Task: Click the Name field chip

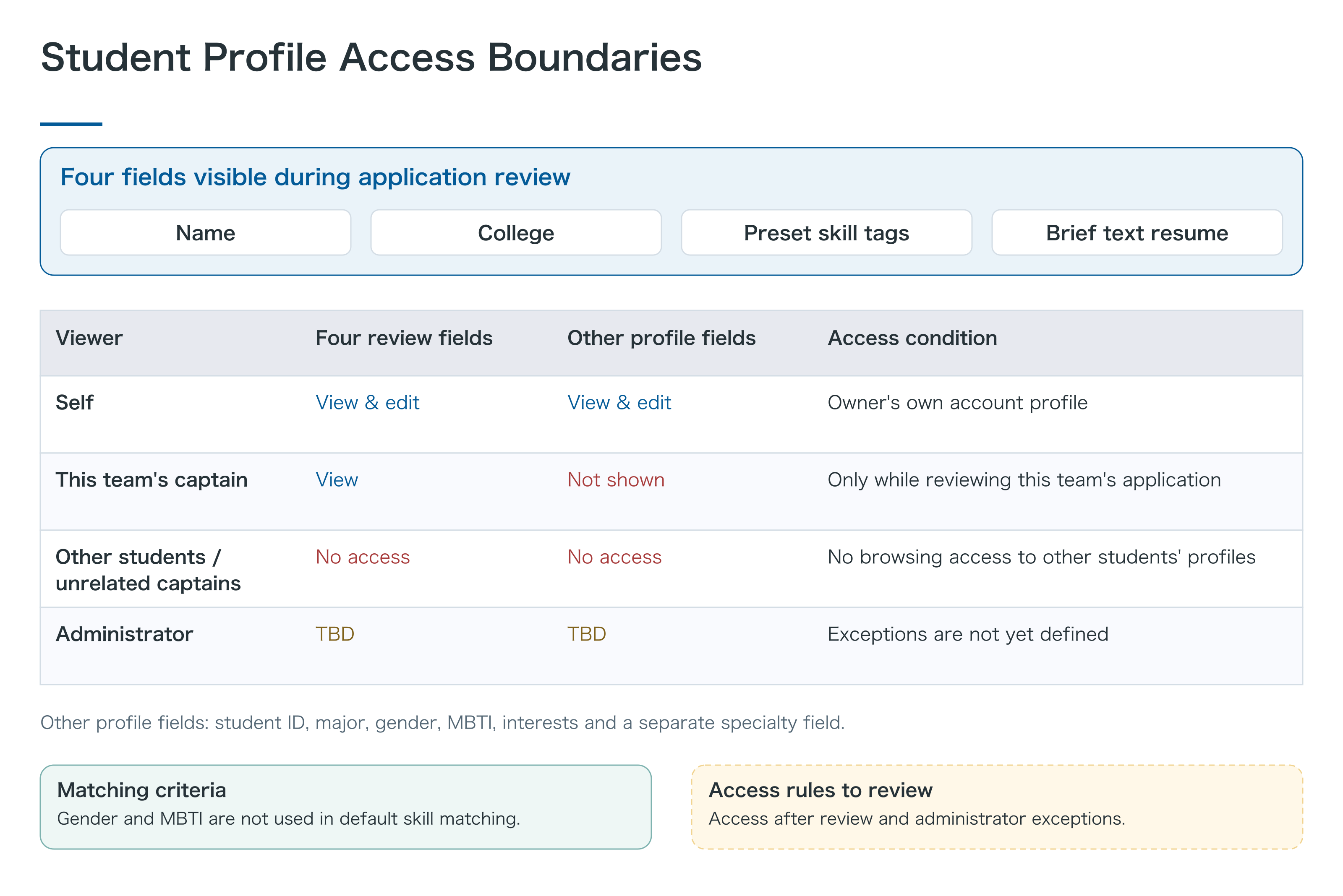Action: [x=205, y=232]
